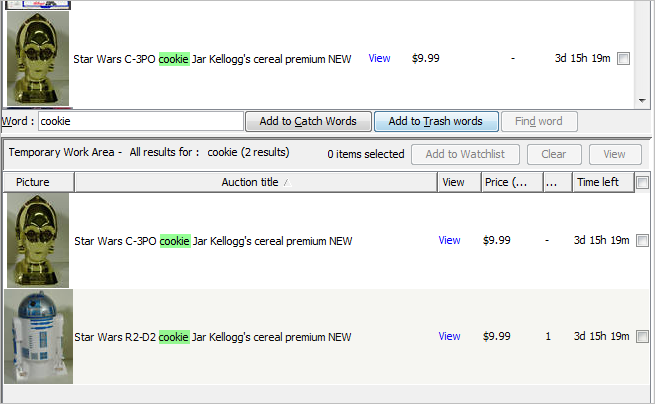
Task: Sort by Time left column header
Action: point(603,182)
